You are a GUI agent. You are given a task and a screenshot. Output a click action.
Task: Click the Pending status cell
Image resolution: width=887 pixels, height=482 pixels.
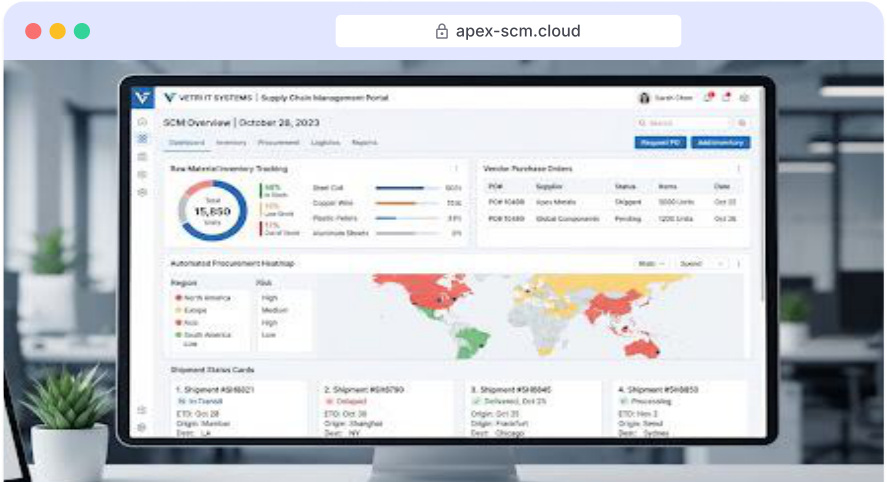(628, 218)
